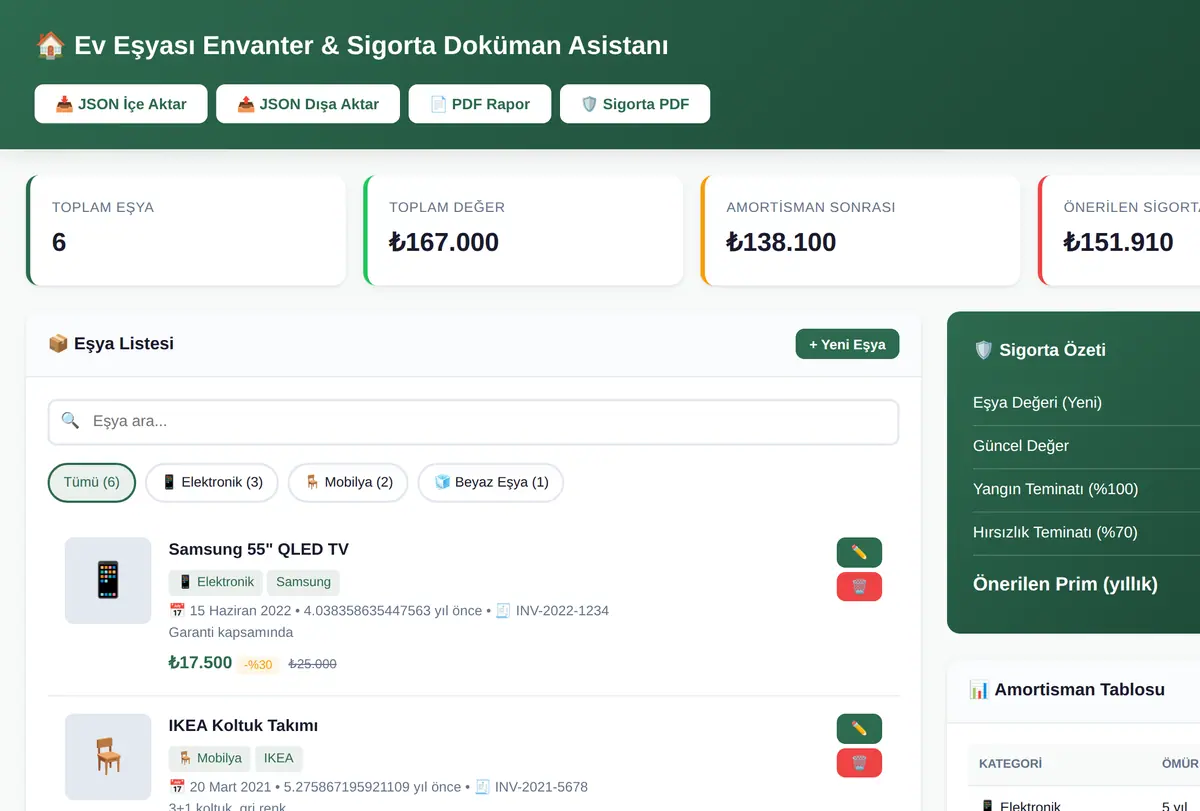The image size is (1200, 811).
Task: Select the Tümü (6) filter chip
Action: click(92, 482)
